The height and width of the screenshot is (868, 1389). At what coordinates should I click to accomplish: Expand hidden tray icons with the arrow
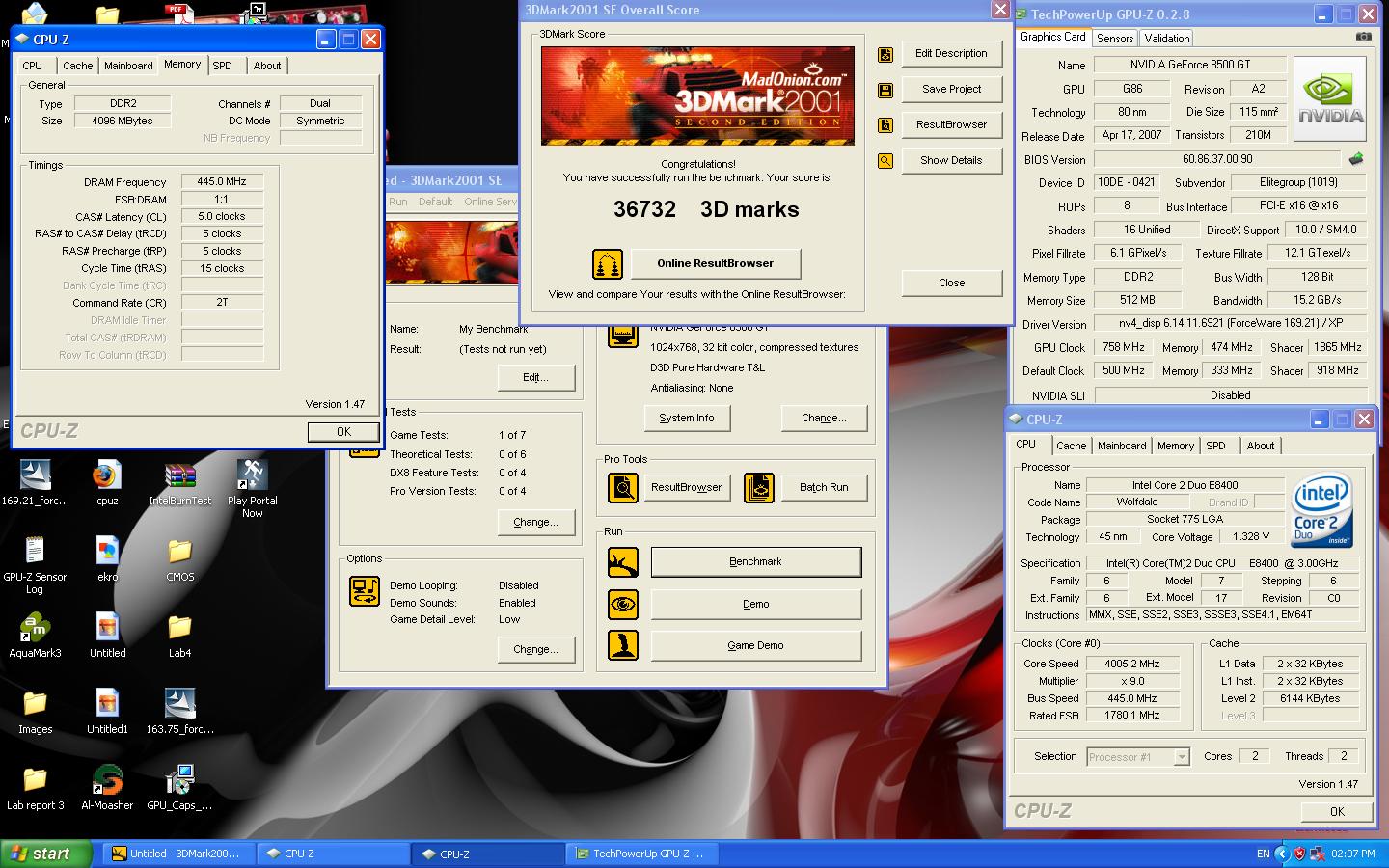click(1281, 854)
